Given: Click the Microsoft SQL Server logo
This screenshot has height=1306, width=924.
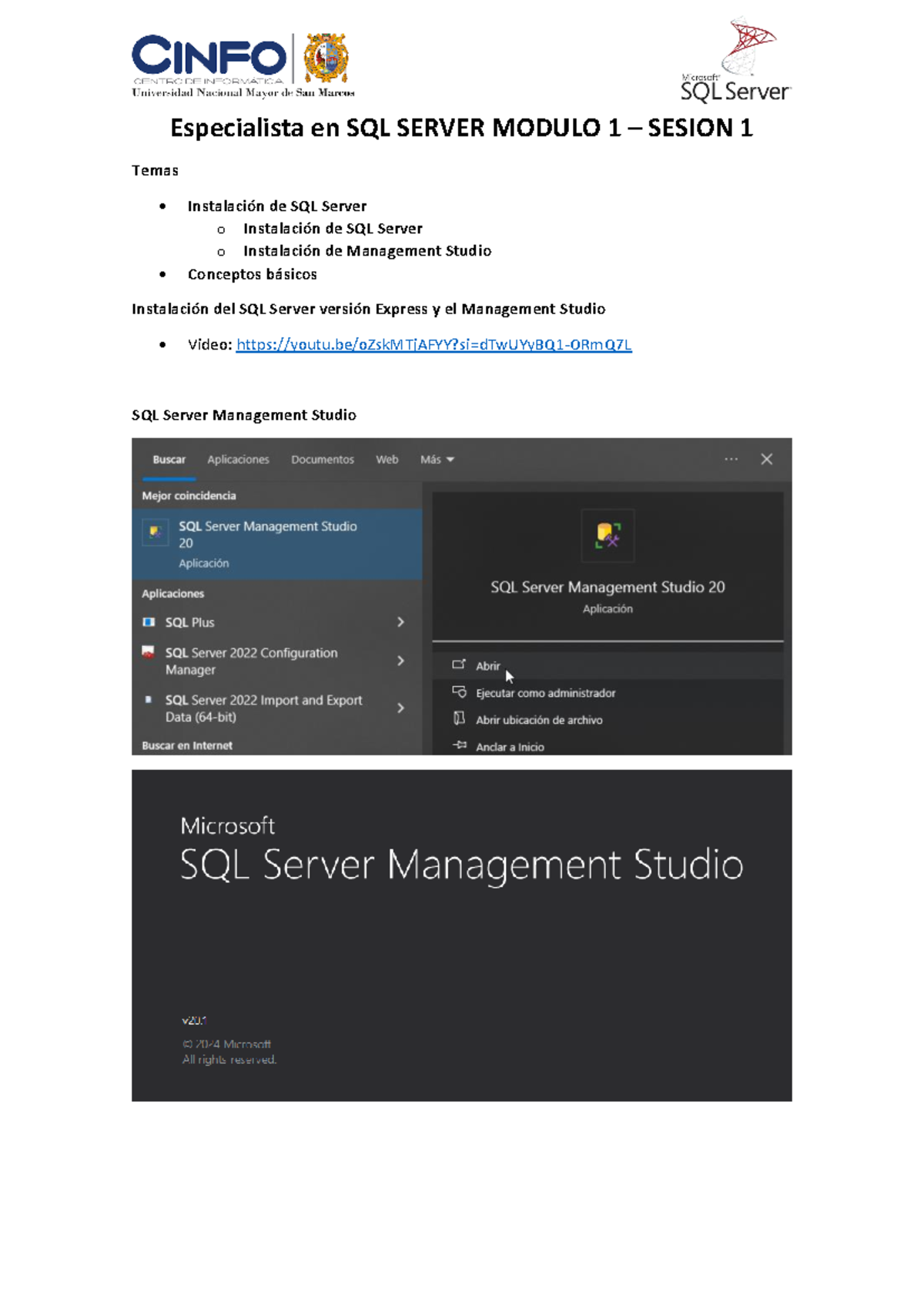Looking at the screenshot, I should 736,60.
